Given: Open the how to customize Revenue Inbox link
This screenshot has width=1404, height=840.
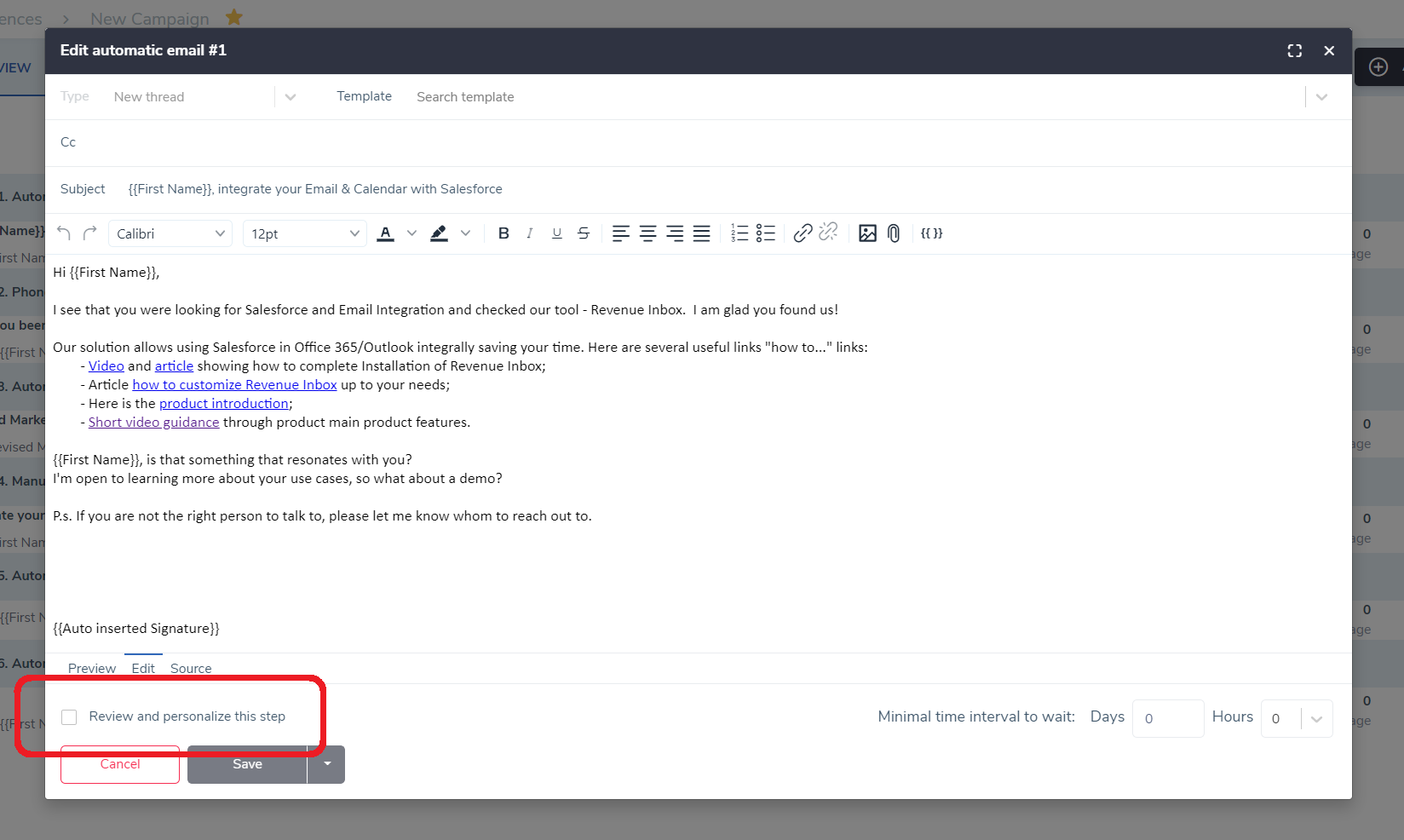Looking at the screenshot, I should click(235, 385).
